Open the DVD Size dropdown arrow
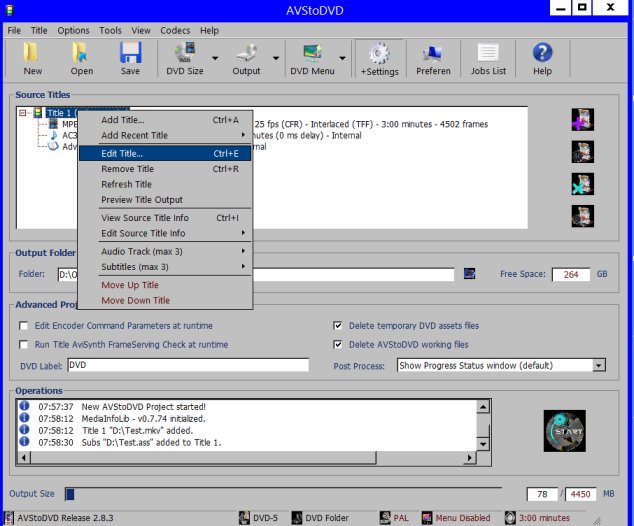This screenshot has width=634, height=526. 215,58
